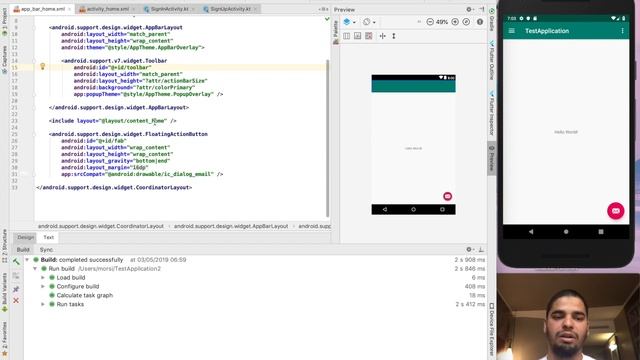Click the hammer build icon in Build panel

pyautogui.click(x=16, y=261)
